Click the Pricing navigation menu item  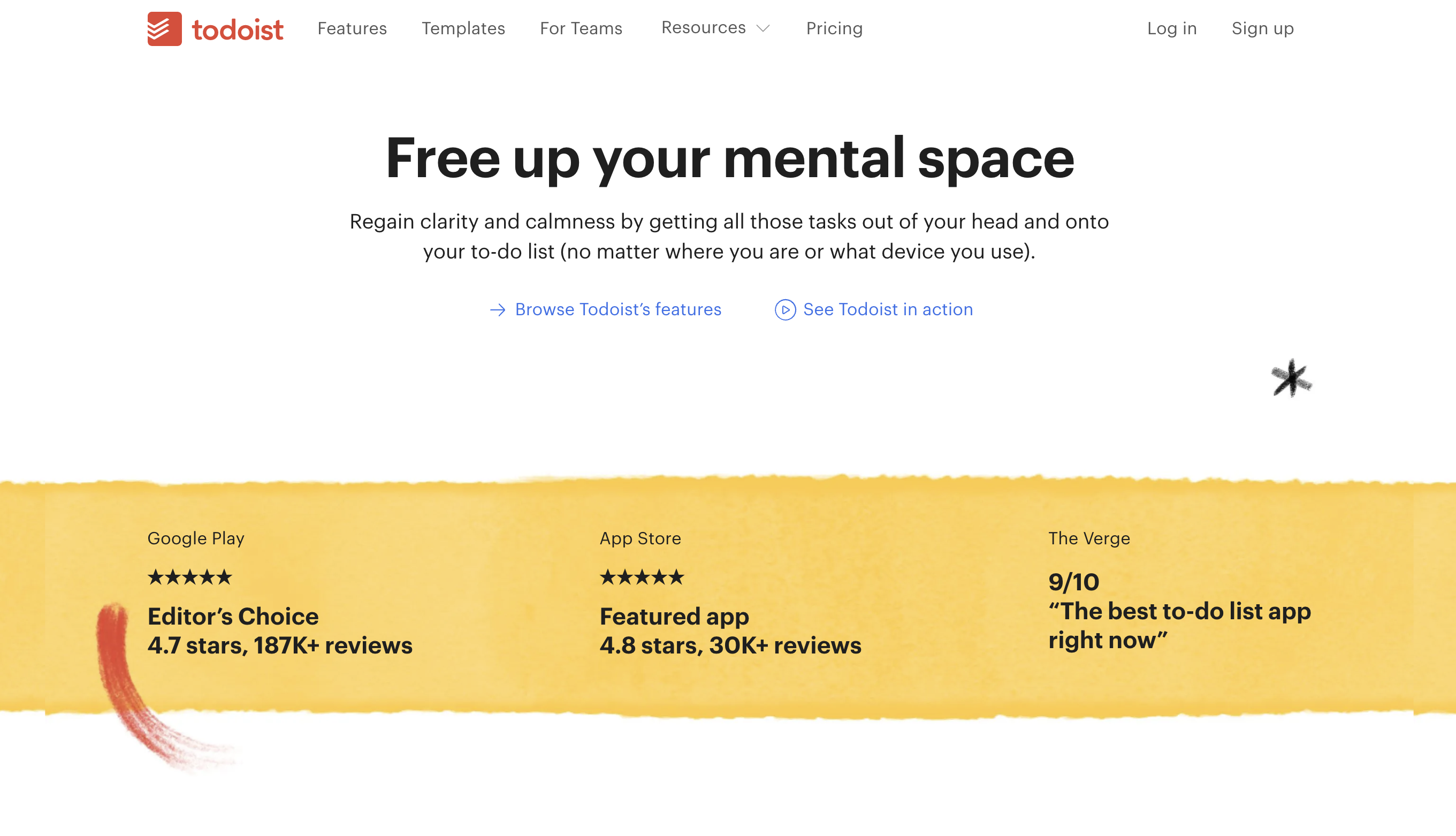click(x=834, y=28)
